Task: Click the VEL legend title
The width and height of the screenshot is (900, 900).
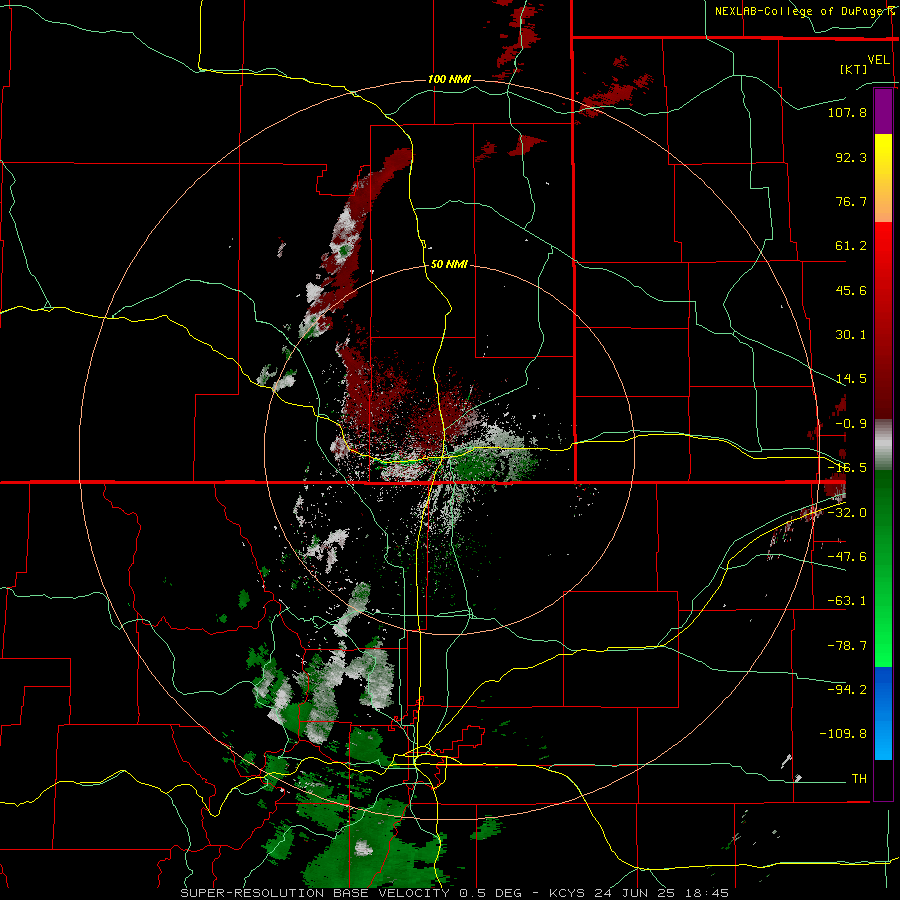Action: tap(878, 60)
